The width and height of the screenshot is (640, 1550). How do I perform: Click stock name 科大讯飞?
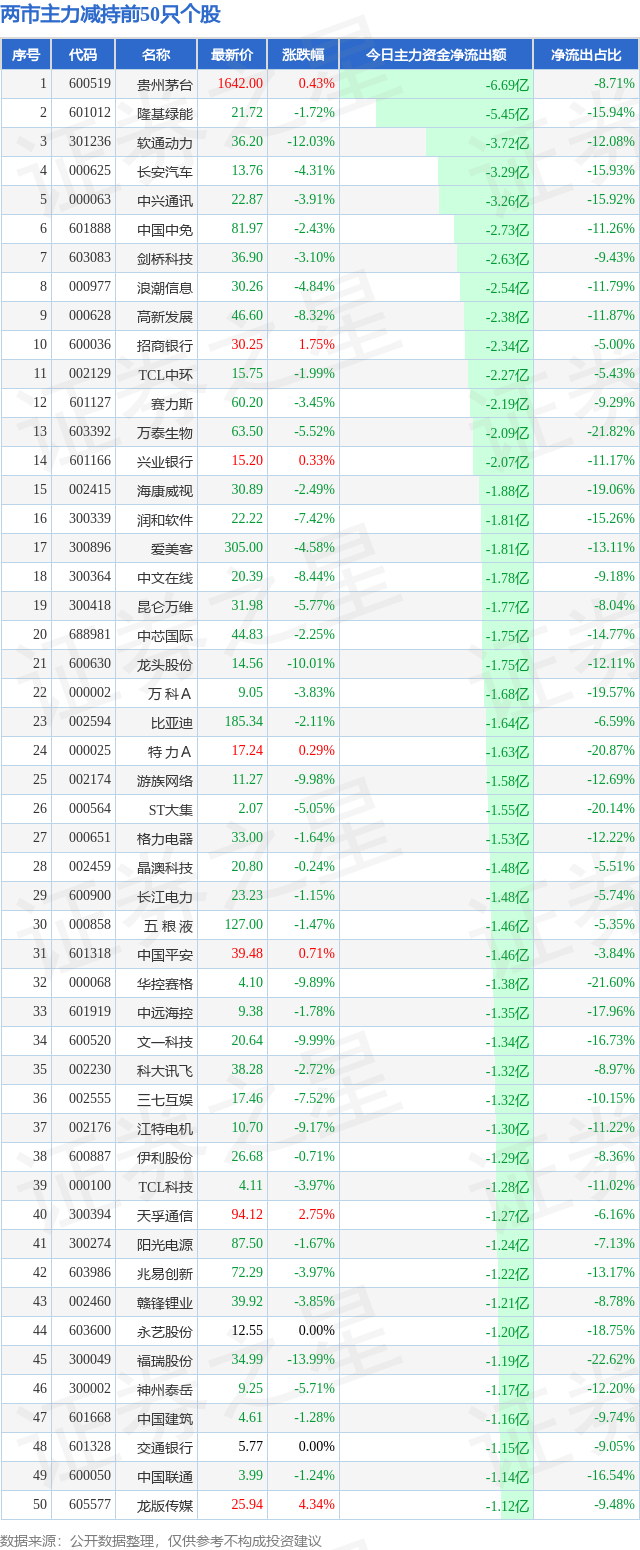click(x=165, y=1070)
